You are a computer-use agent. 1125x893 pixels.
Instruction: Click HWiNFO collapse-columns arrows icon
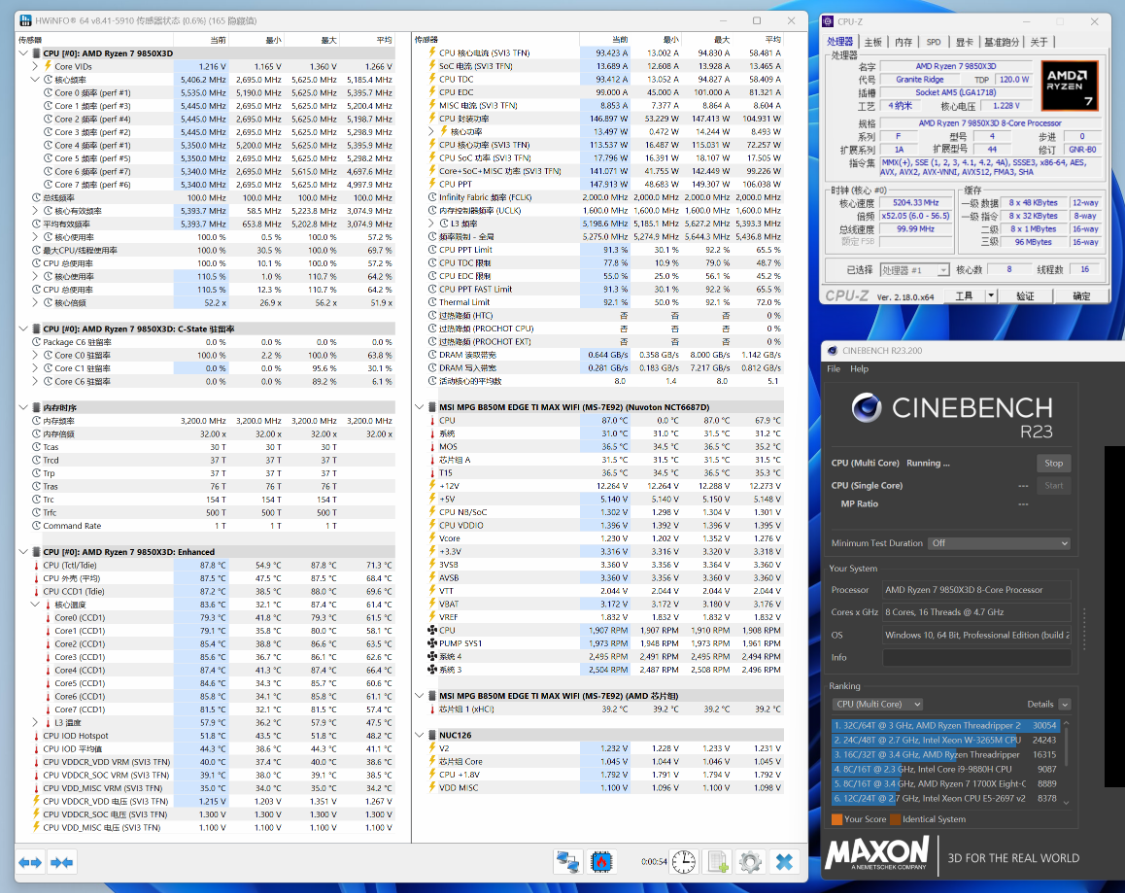[62, 862]
